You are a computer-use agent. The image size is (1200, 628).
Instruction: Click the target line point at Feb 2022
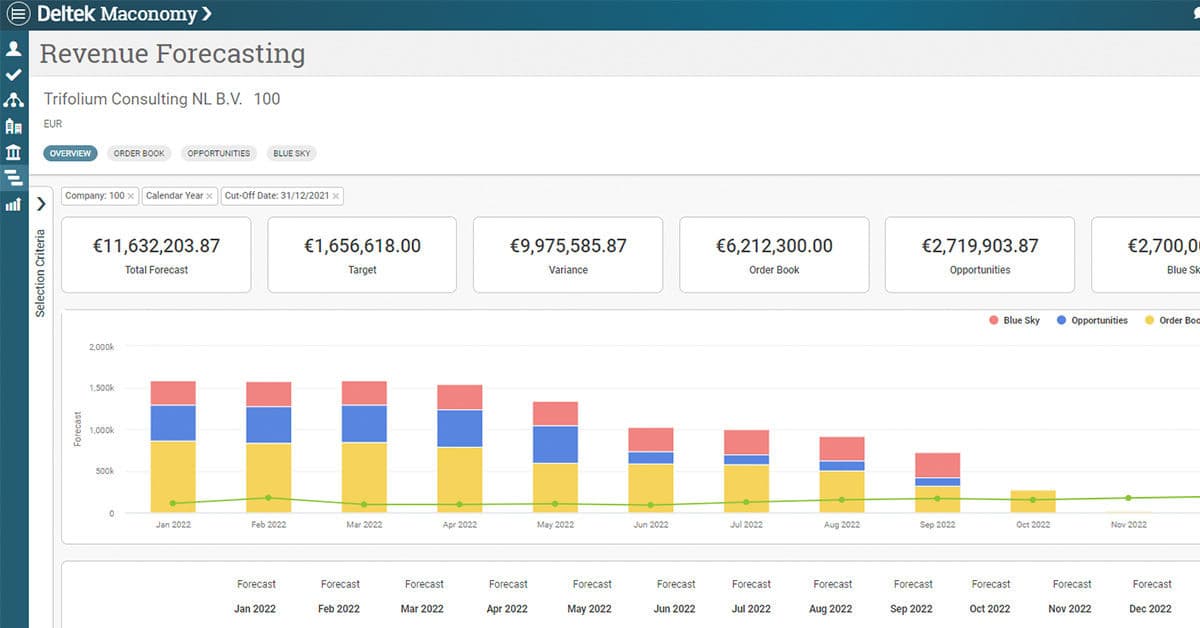(269, 498)
